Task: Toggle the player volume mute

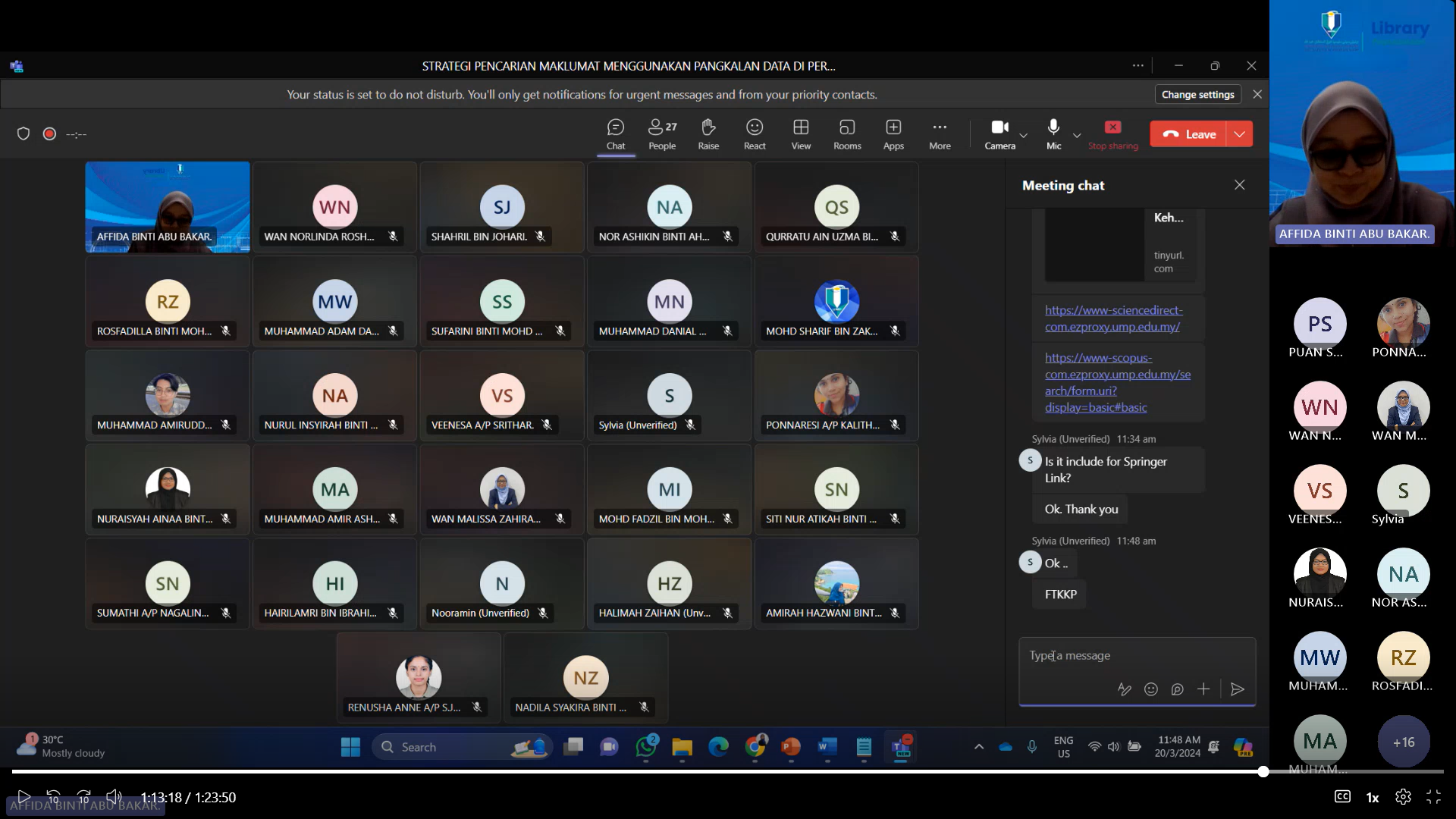Action: pyautogui.click(x=114, y=797)
